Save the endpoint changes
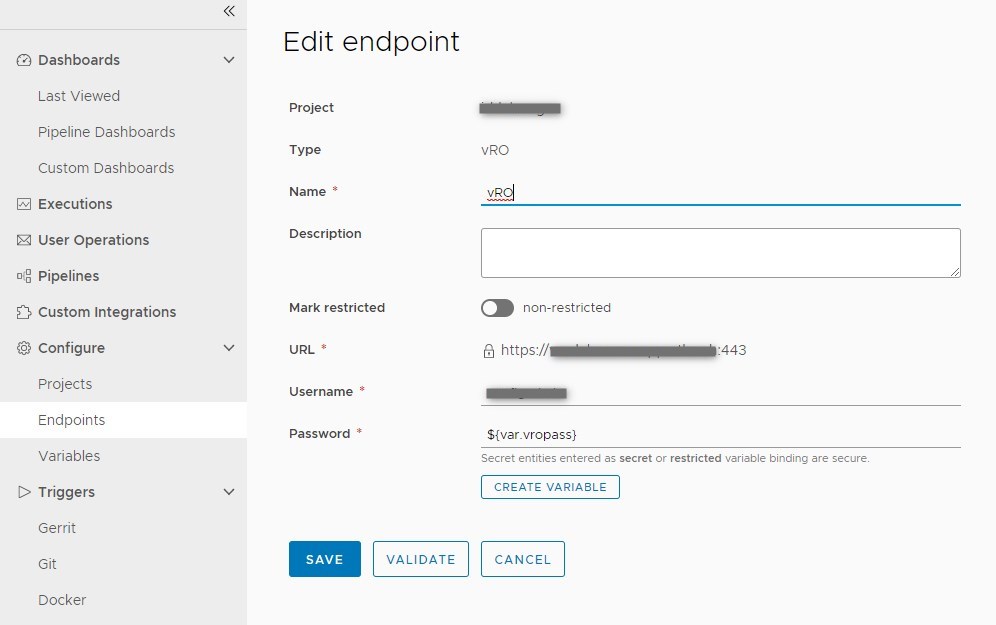 pyautogui.click(x=324, y=559)
